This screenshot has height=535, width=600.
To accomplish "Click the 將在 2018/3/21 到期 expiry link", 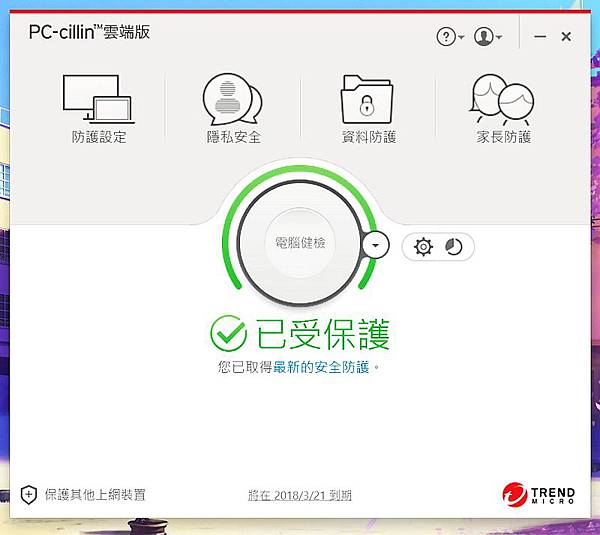I will coord(300,495).
